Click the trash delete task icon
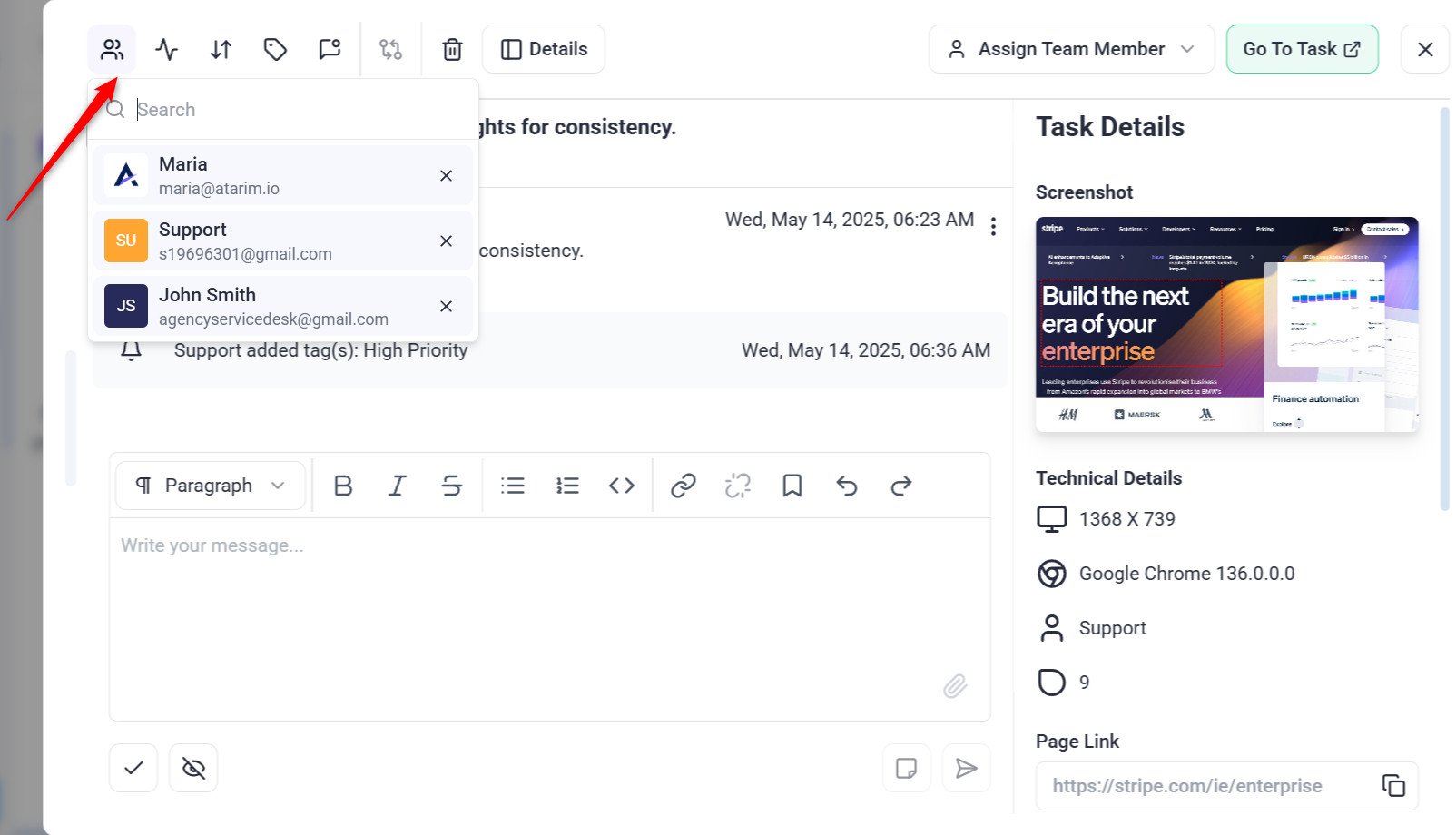Viewport: 1456px width, 835px height. pos(452,49)
